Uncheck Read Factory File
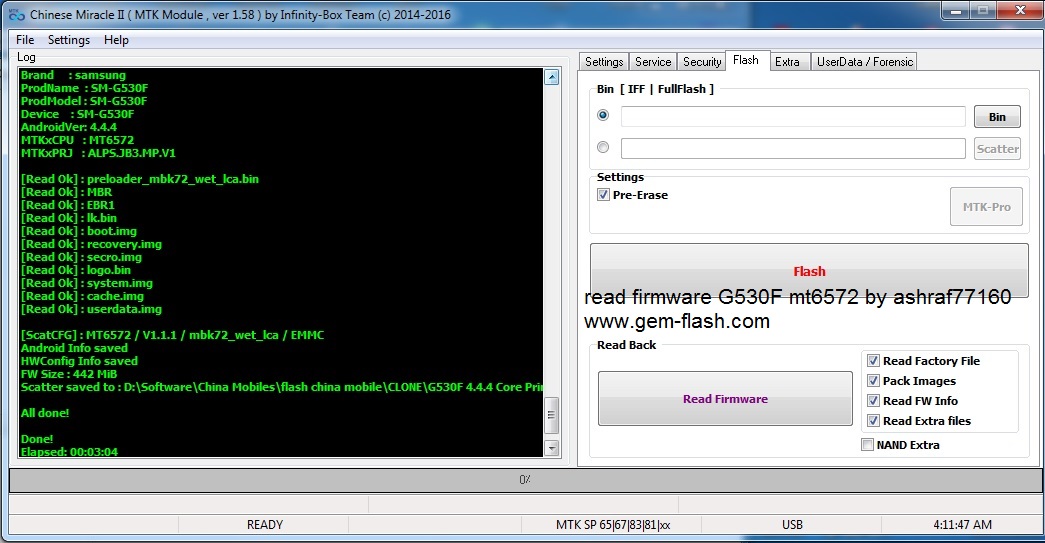 873,361
